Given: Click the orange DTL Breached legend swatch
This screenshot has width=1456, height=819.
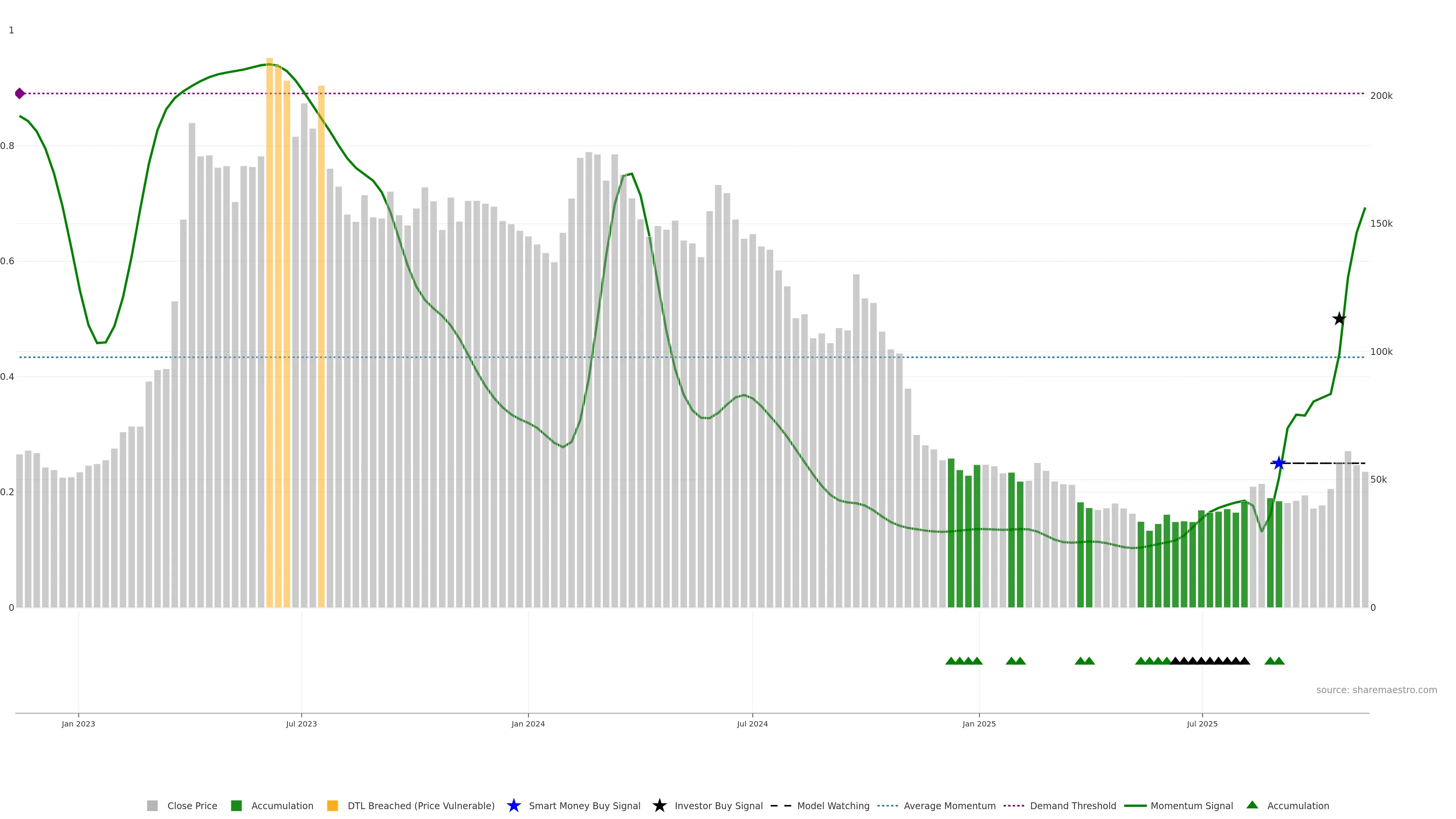Looking at the screenshot, I should 333,805.
